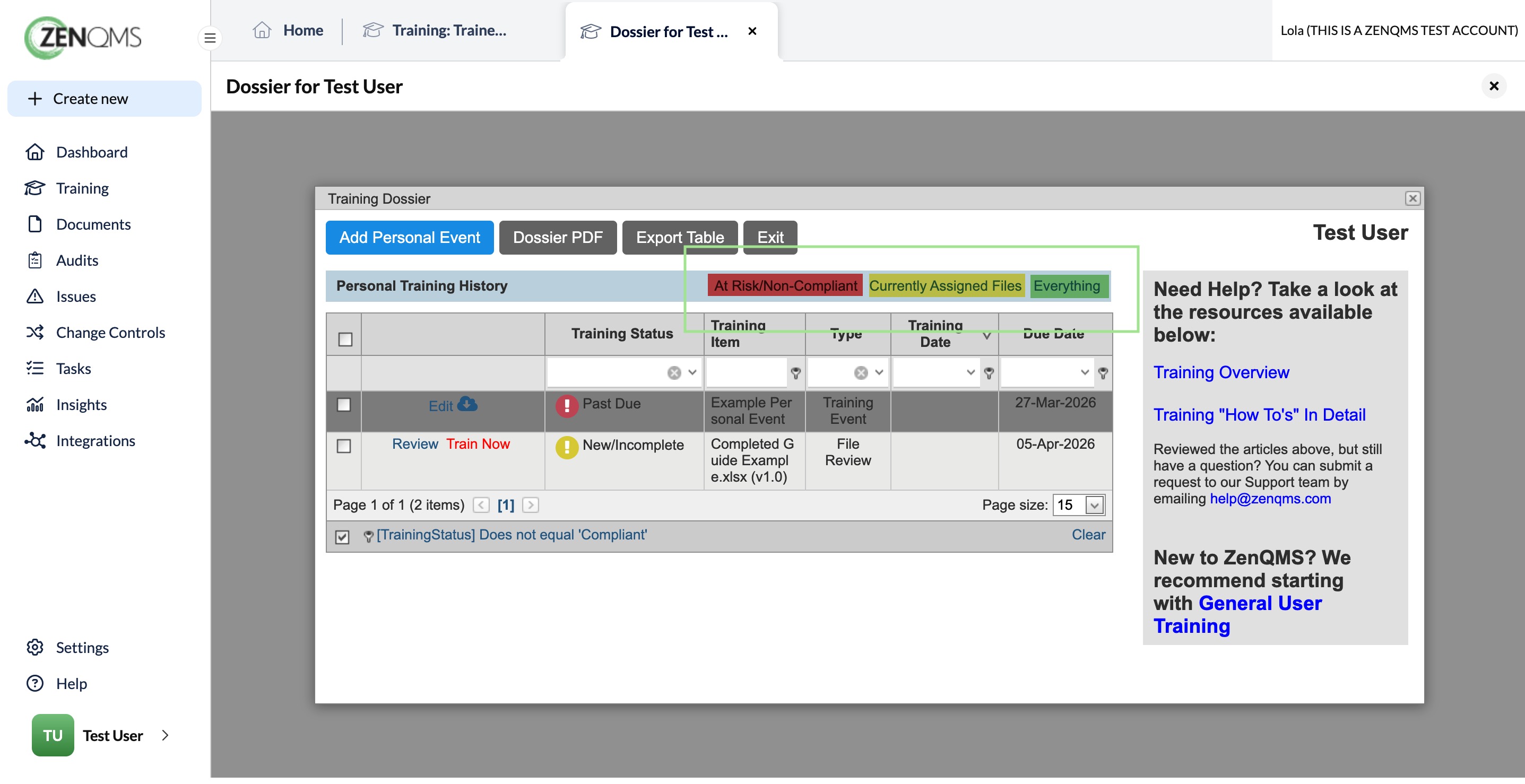The height and width of the screenshot is (784, 1525).
Task: Click the Create new button
Action: pos(104,98)
